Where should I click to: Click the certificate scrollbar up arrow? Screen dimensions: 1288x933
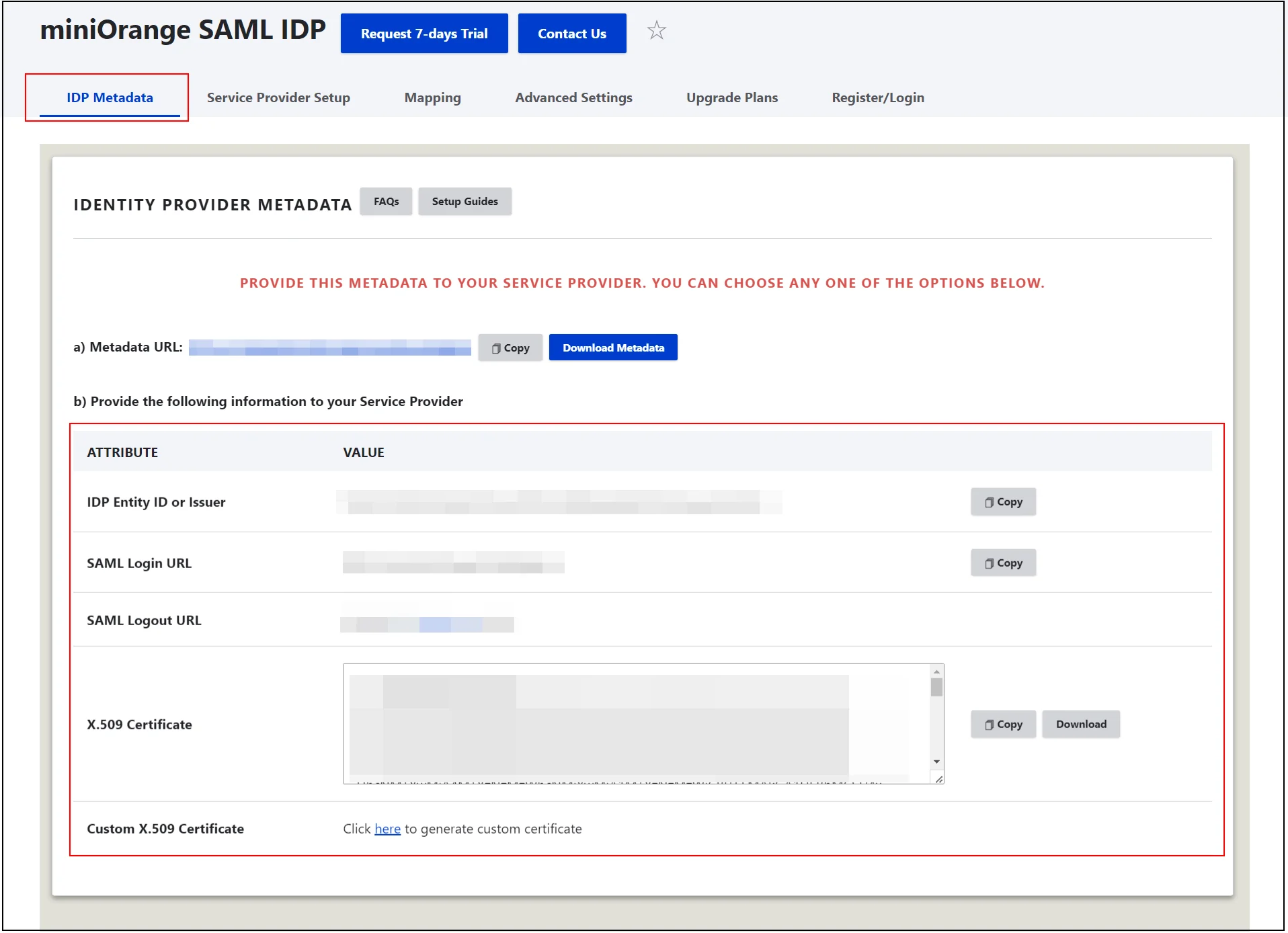936,672
